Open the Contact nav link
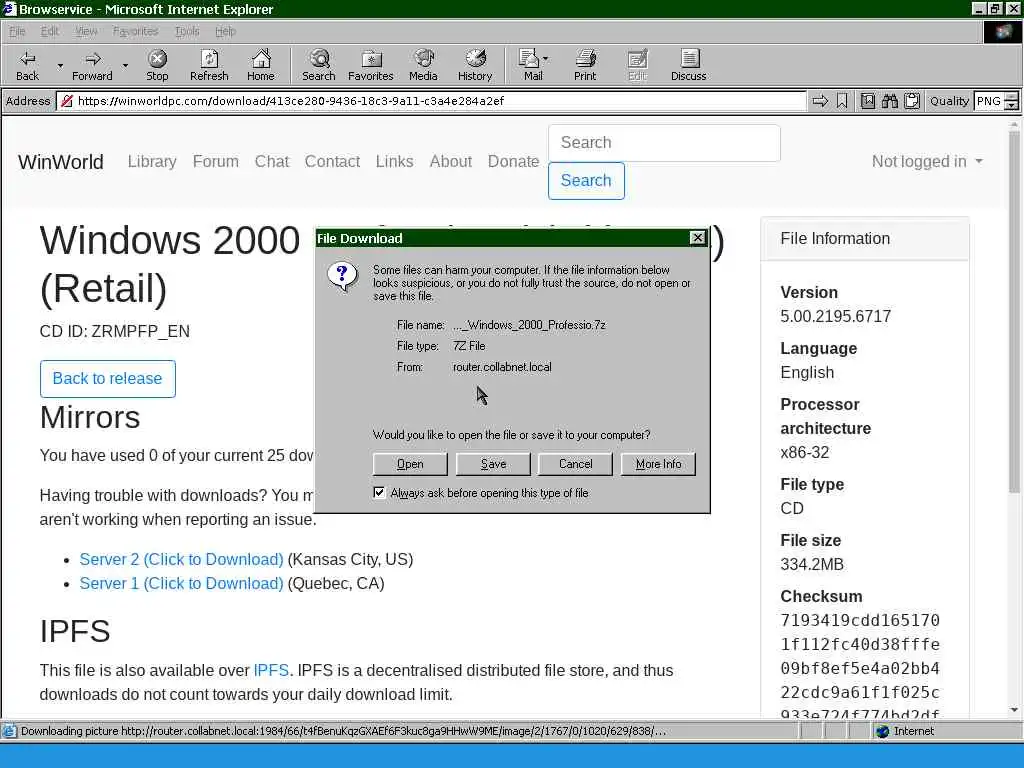1024x768 pixels. click(x=332, y=161)
